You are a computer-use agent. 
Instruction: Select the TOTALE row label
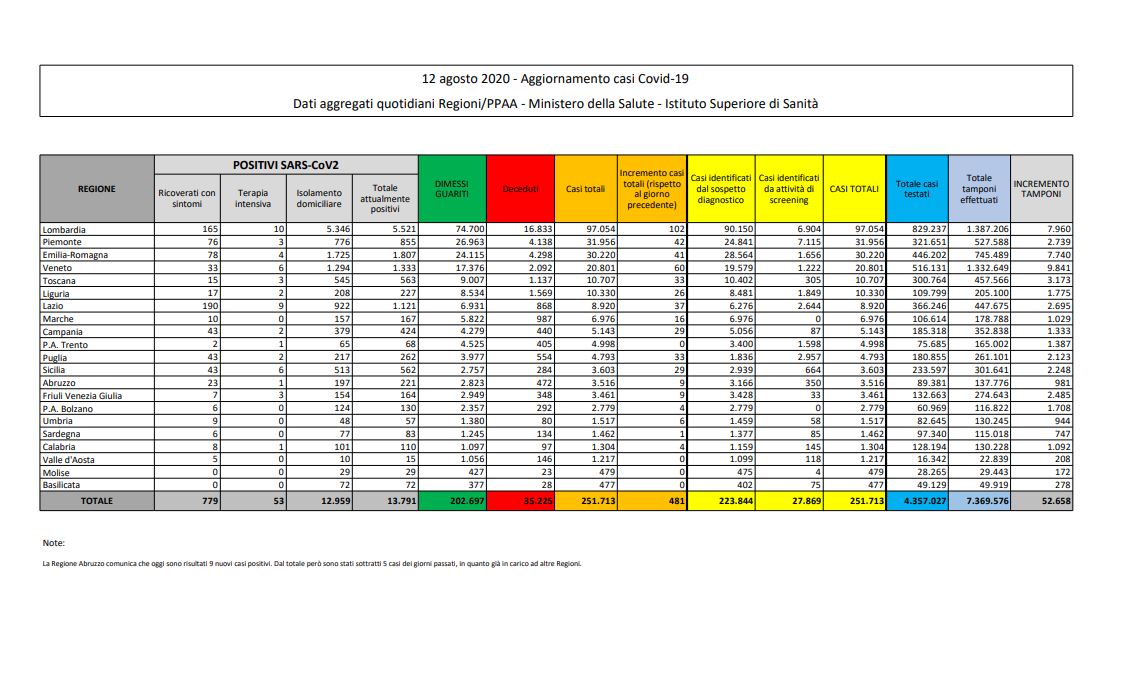(97, 499)
